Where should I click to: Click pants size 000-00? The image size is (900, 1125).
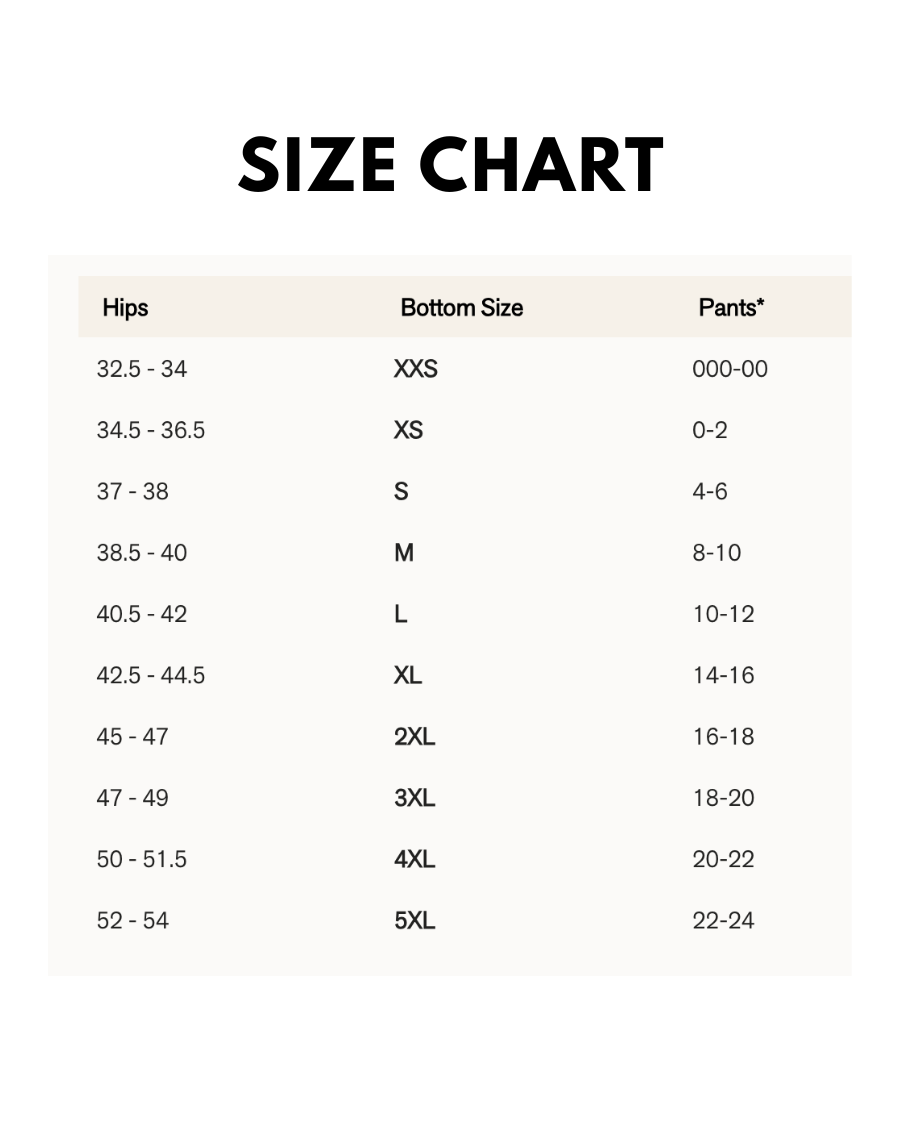tap(730, 369)
